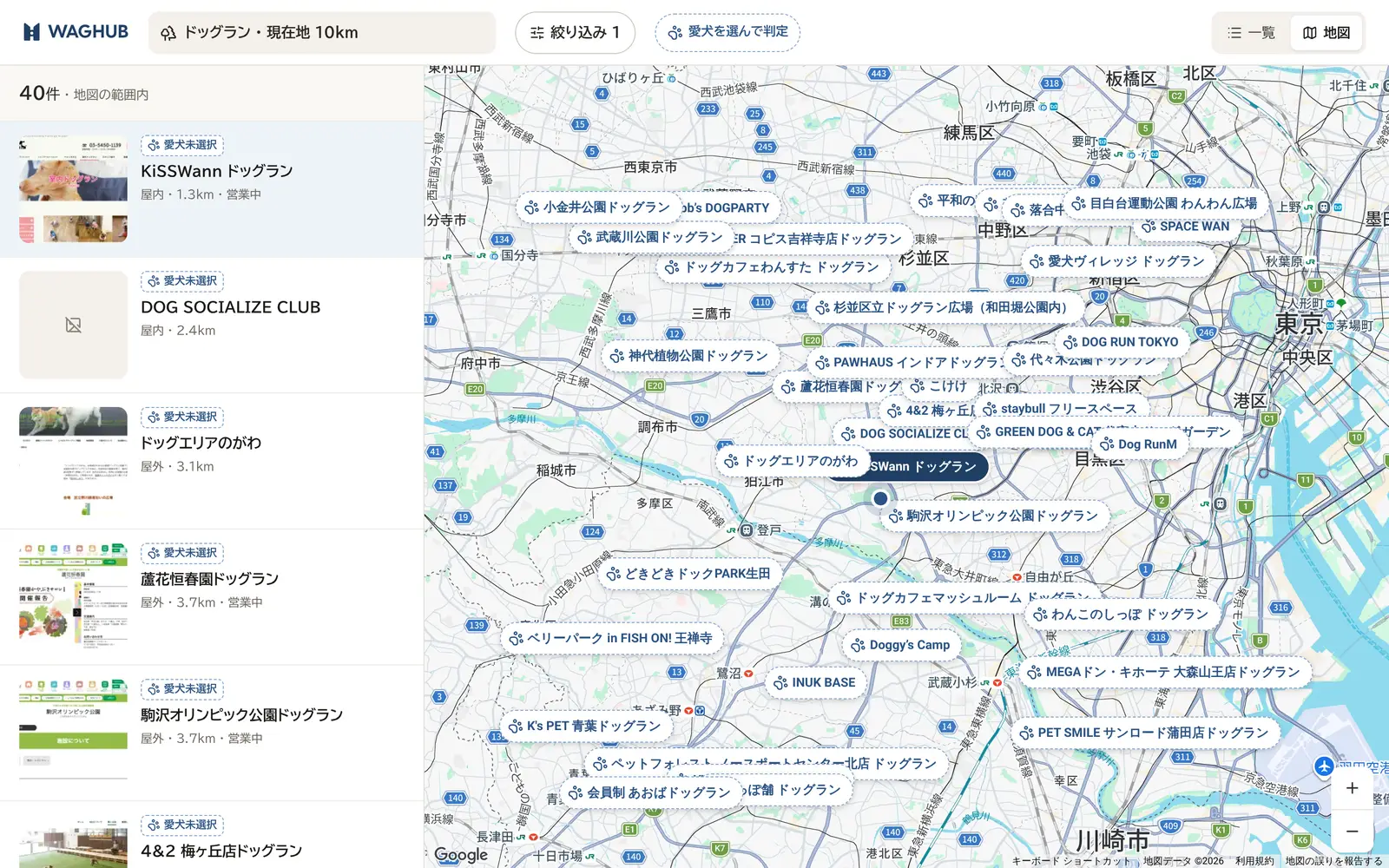Select the Dog RunM map marker
Screen dimensions: 1389x868
(1139, 444)
